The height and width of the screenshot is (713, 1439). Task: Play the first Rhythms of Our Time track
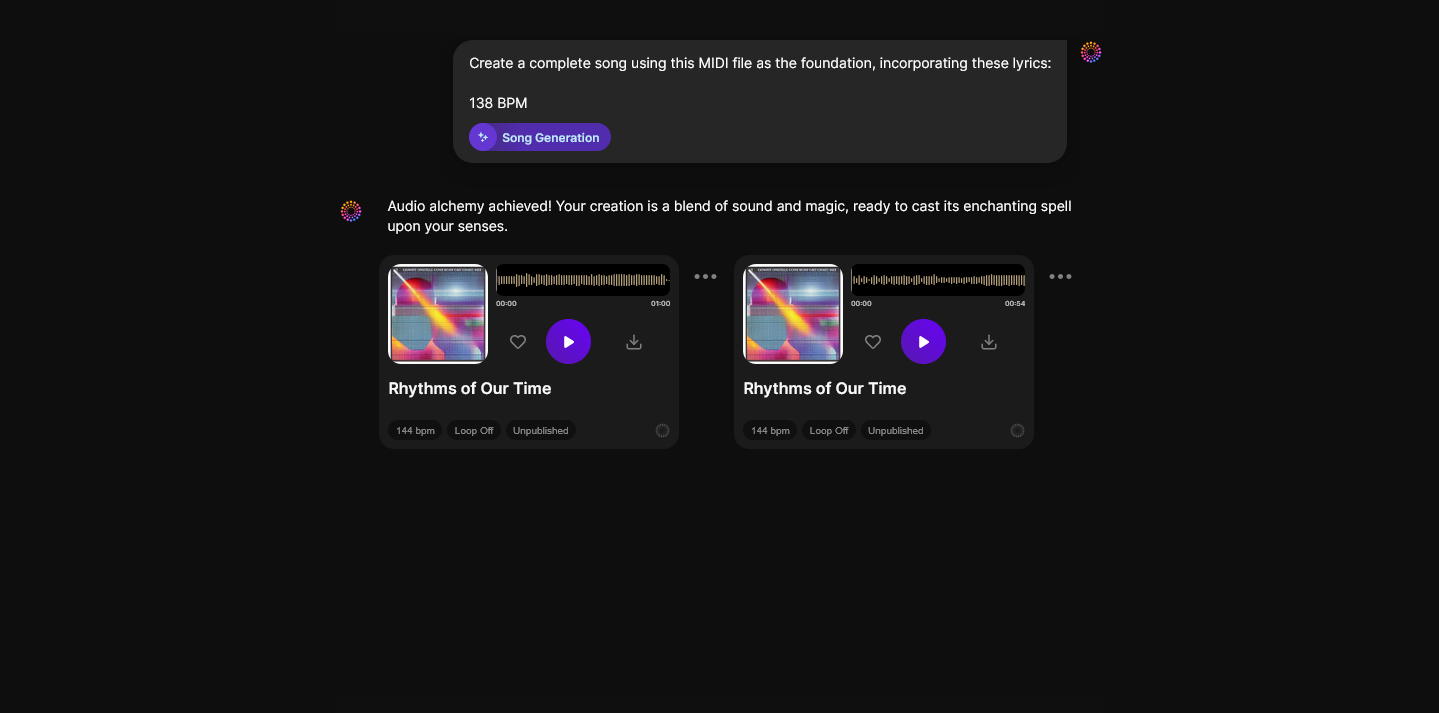point(568,342)
